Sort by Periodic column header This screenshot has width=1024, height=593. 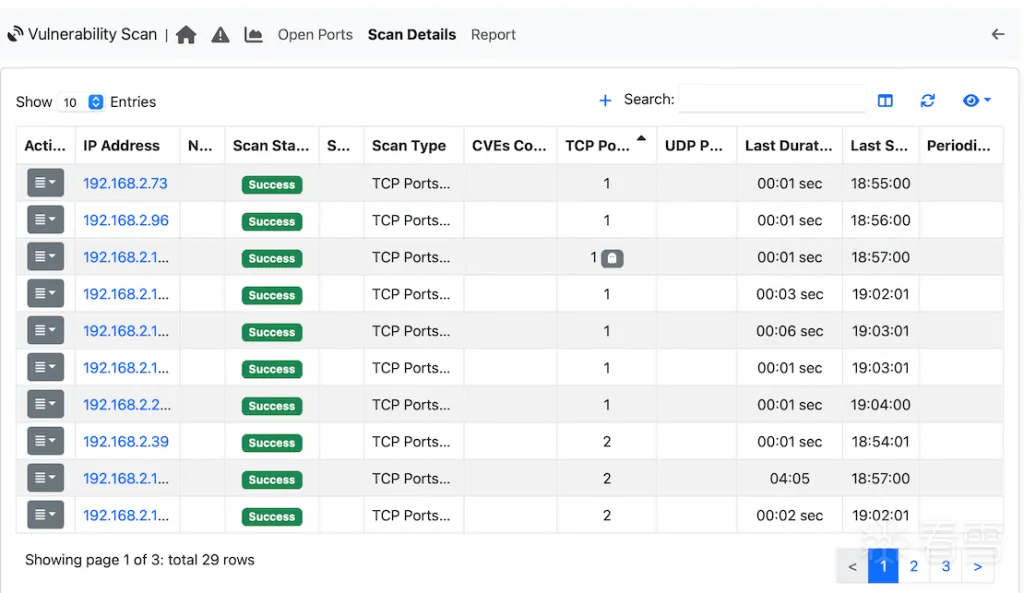click(x=959, y=146)
